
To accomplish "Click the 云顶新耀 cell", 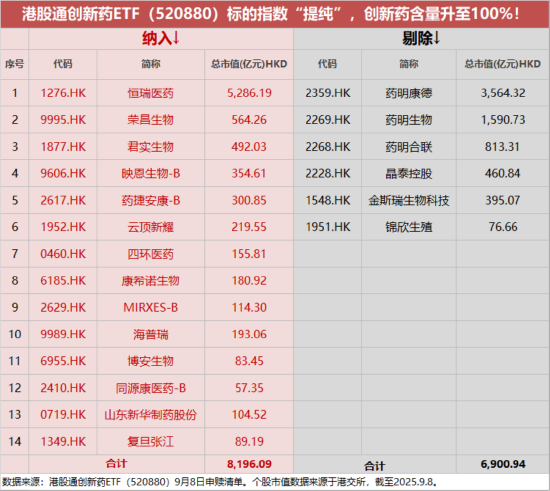I will (150, 227).
